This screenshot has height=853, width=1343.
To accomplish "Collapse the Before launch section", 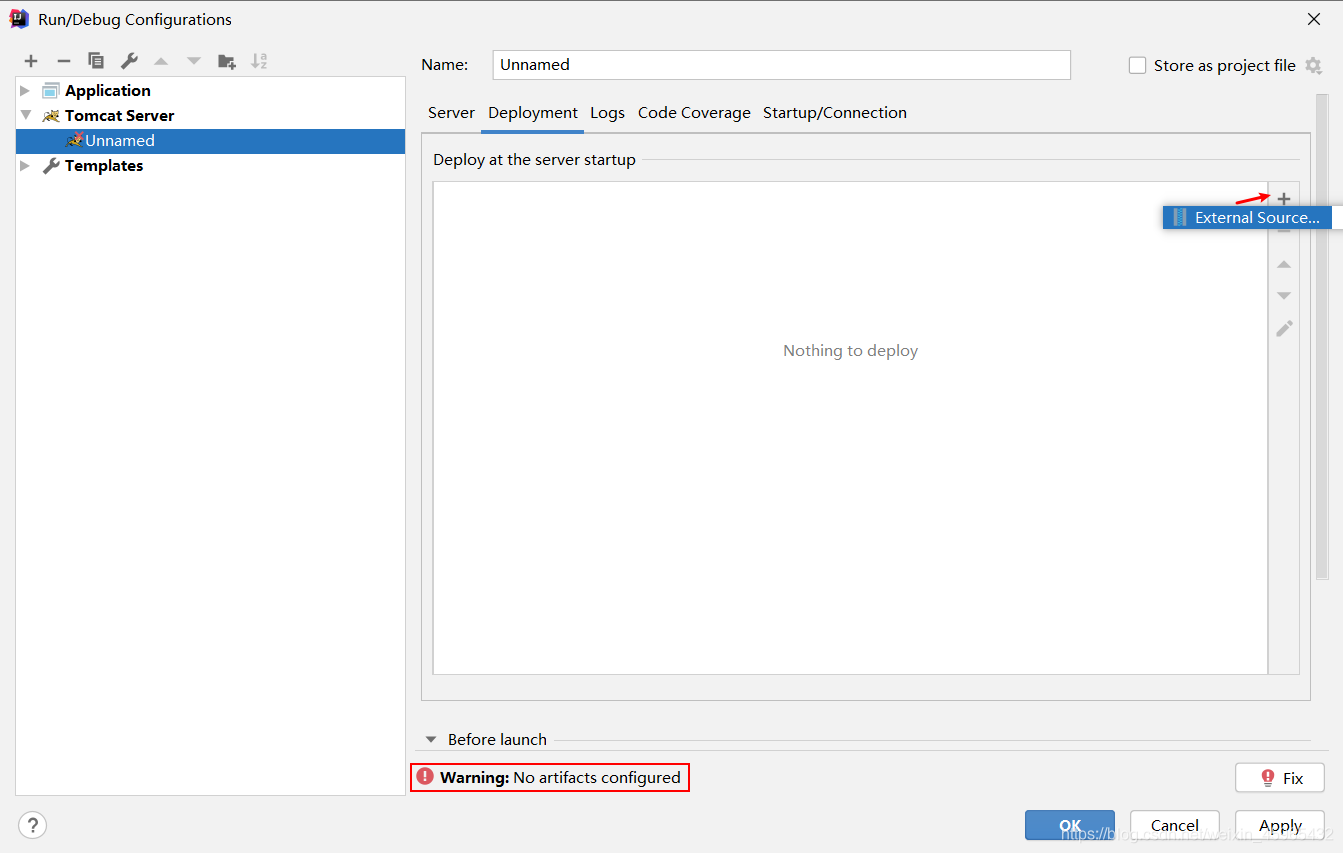I will click(x=430, y=739).
